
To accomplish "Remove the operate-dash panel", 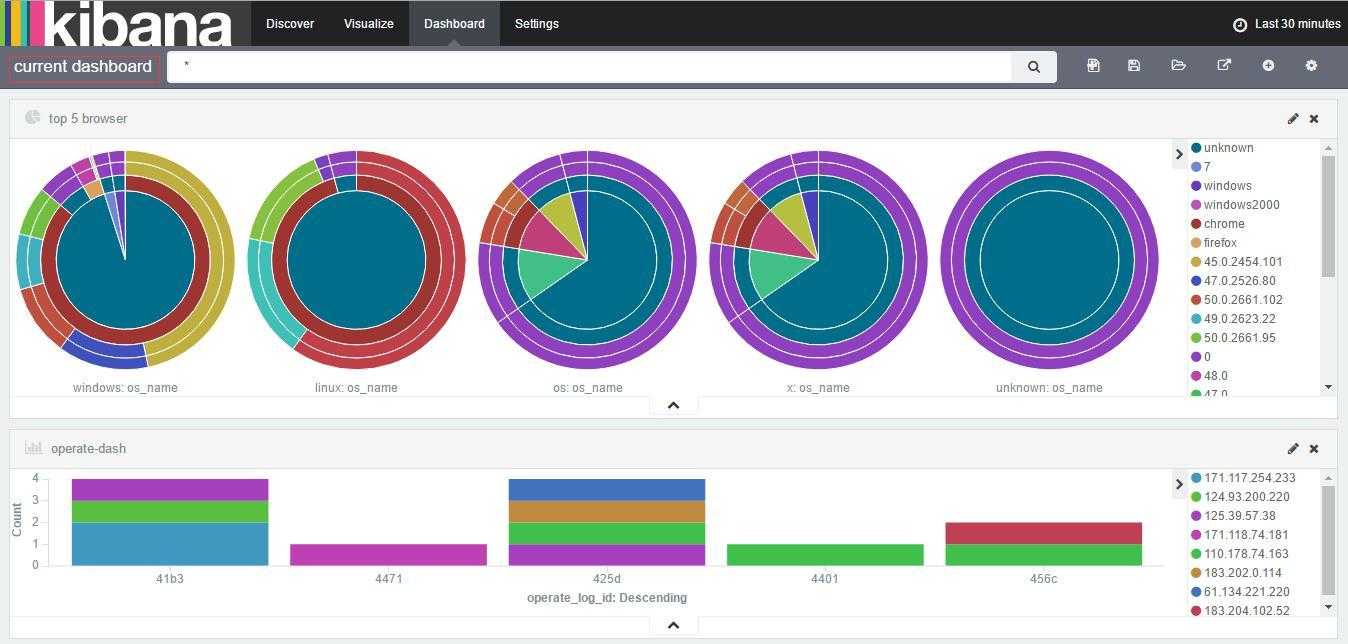I will pos(1314,448).
